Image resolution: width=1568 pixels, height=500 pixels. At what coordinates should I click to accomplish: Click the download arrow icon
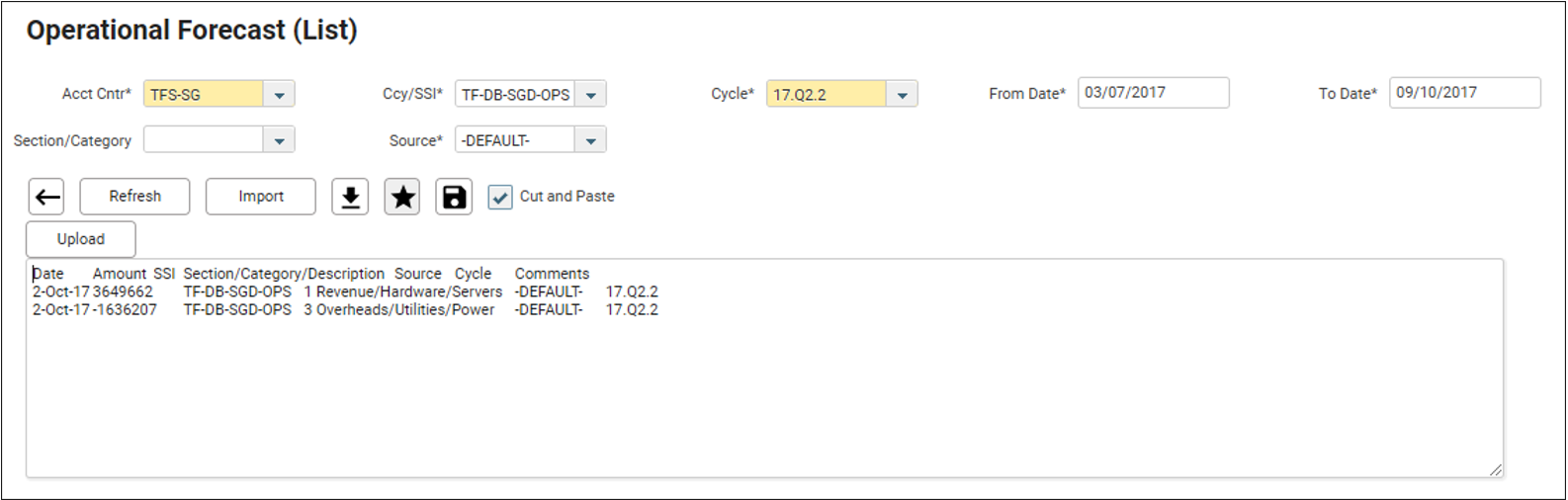tap(350, 197)
